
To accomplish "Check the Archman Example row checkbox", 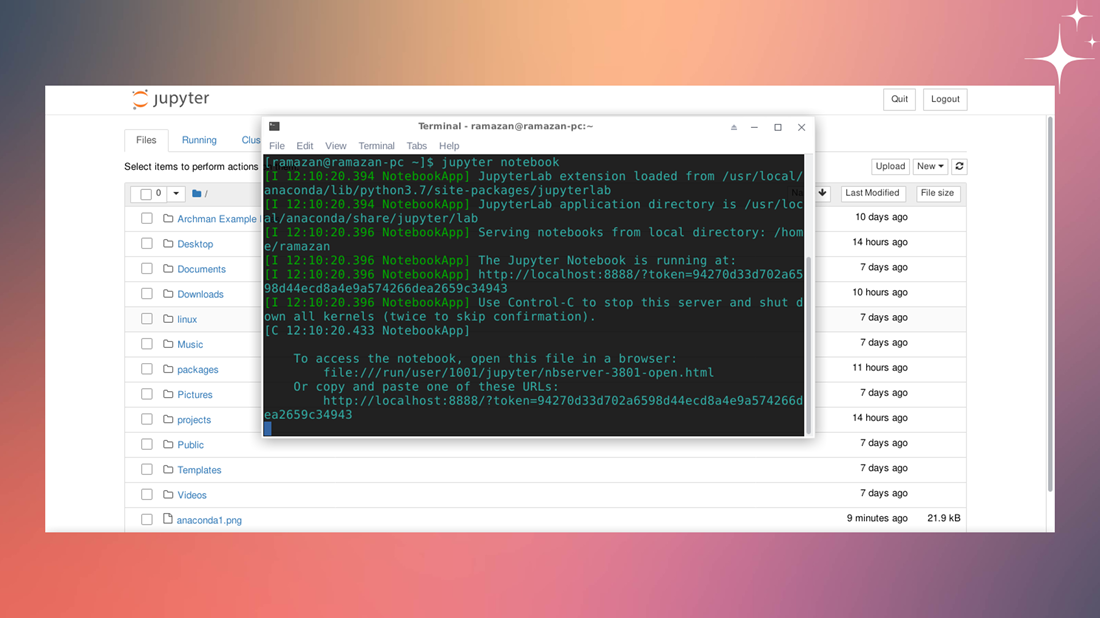I will tap(147, 218).
